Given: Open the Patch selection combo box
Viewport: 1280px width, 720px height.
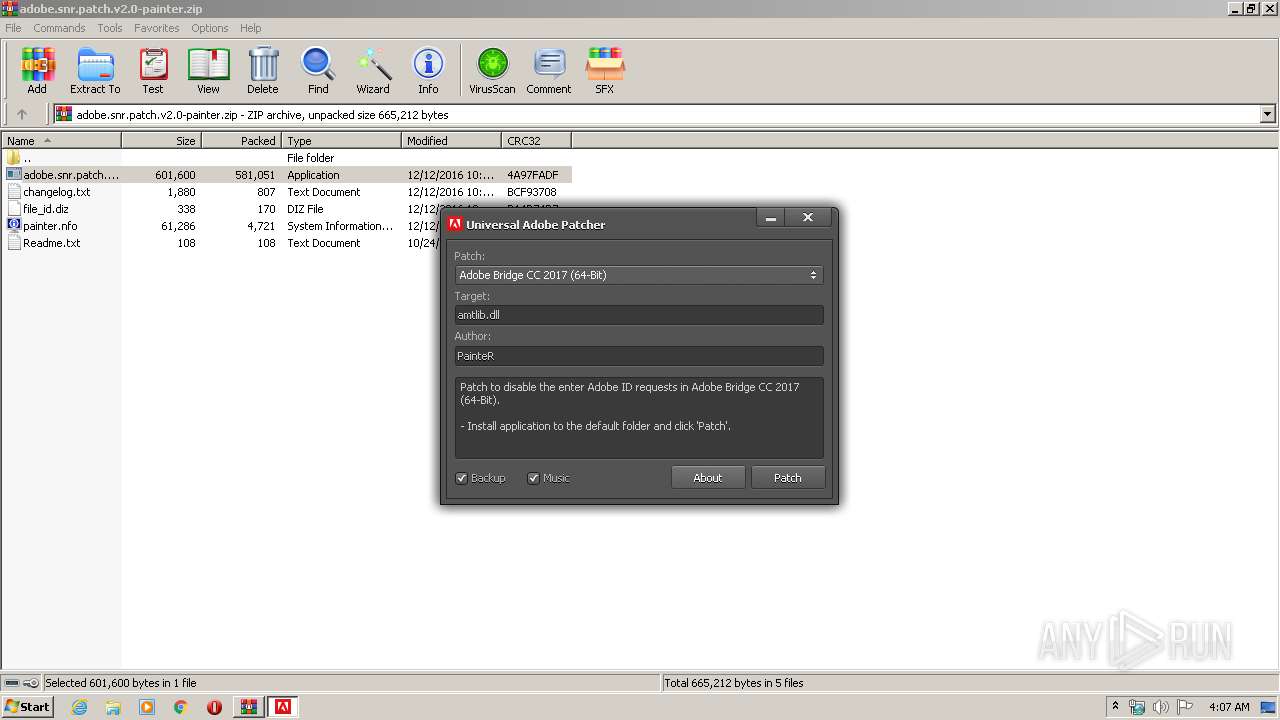Looking at the screenshot, I should pos(639,275).
